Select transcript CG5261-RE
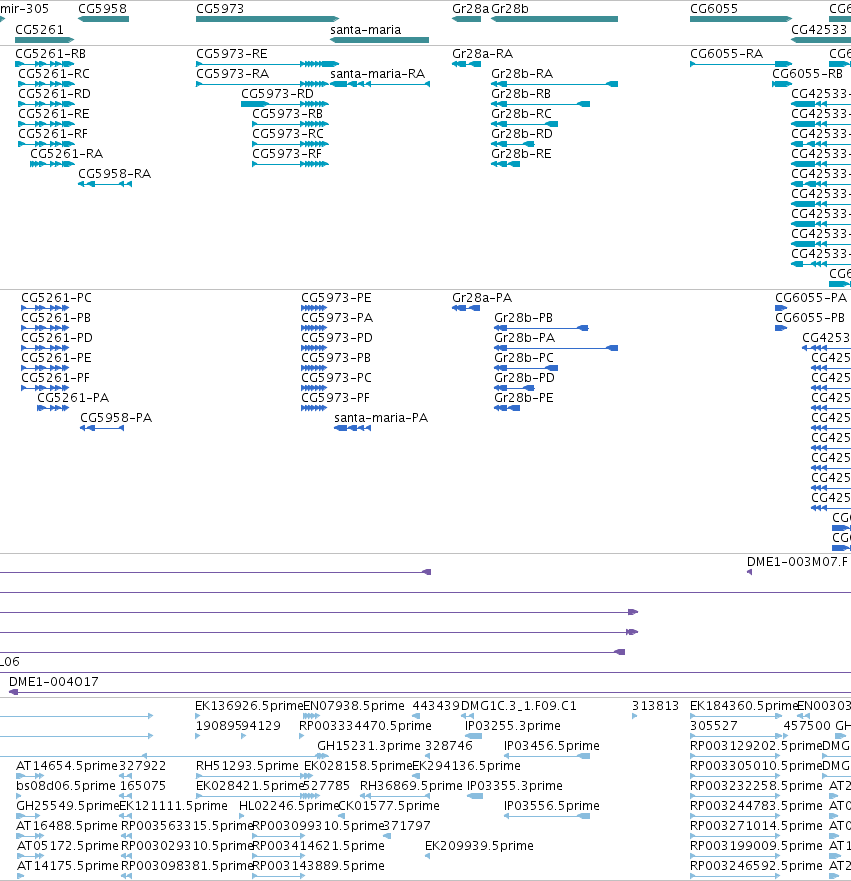This screenshot has height=881, width=851. 47,124
